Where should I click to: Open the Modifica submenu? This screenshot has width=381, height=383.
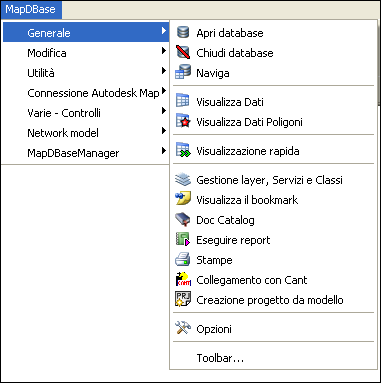[86, 52]
